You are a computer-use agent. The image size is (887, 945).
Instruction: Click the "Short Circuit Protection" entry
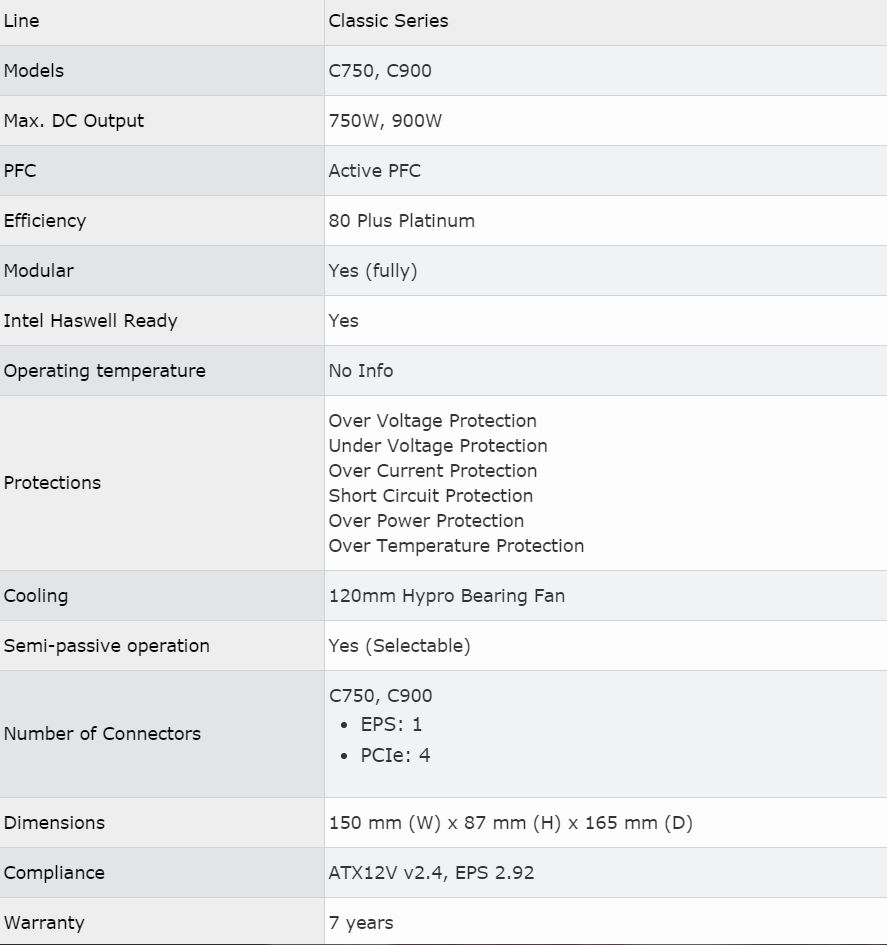click(x=431, y=496)
